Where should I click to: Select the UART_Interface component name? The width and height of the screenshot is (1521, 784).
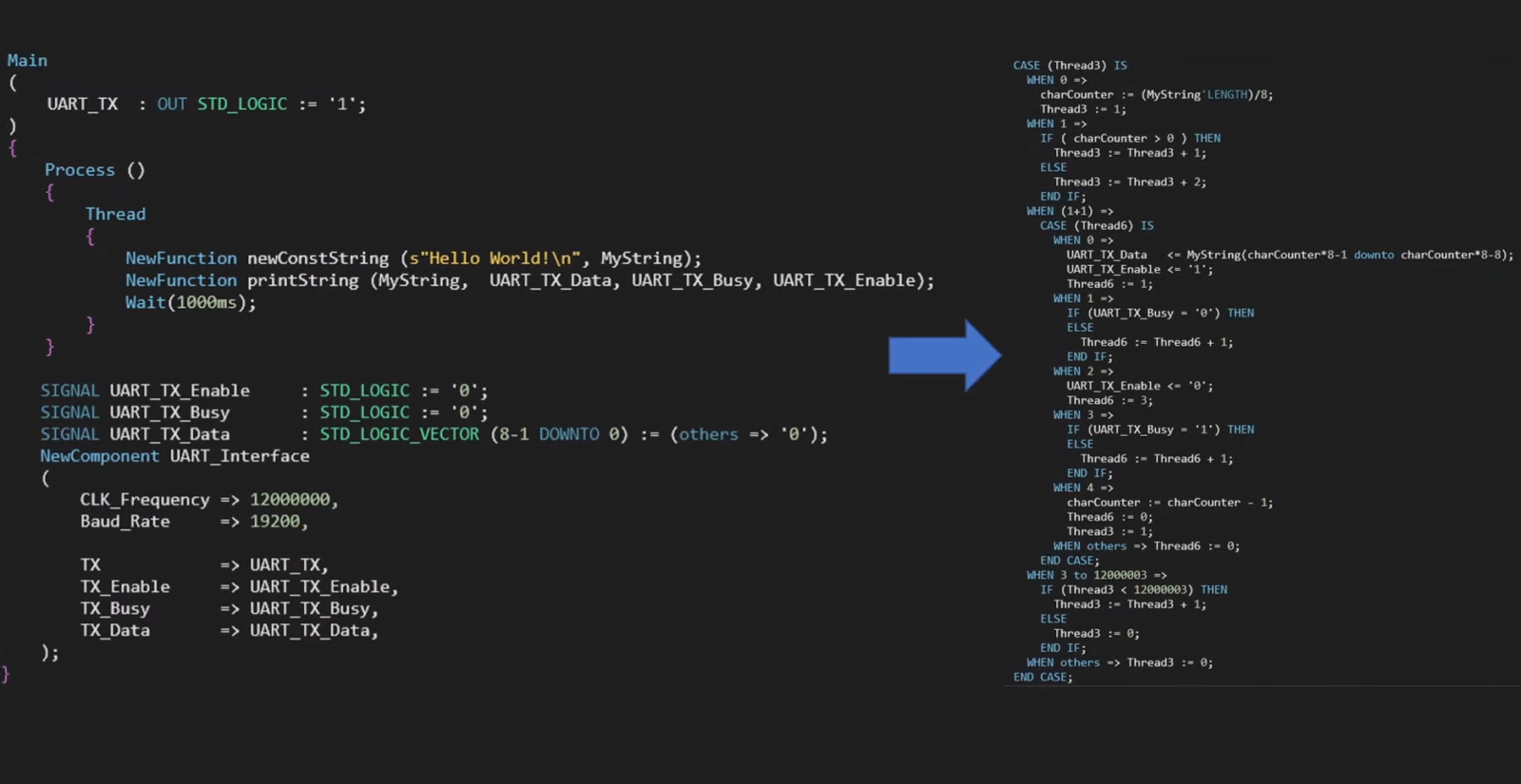pyautogui.click(x=240, y=456)
